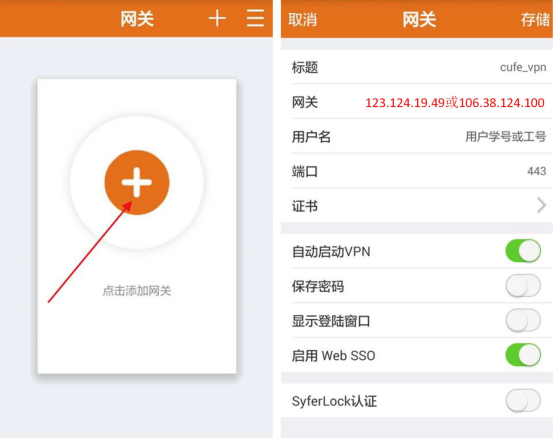Click the 网关 title on left screen
The width and height of the screenshot is (554, 439).
(x=137, y=19)
